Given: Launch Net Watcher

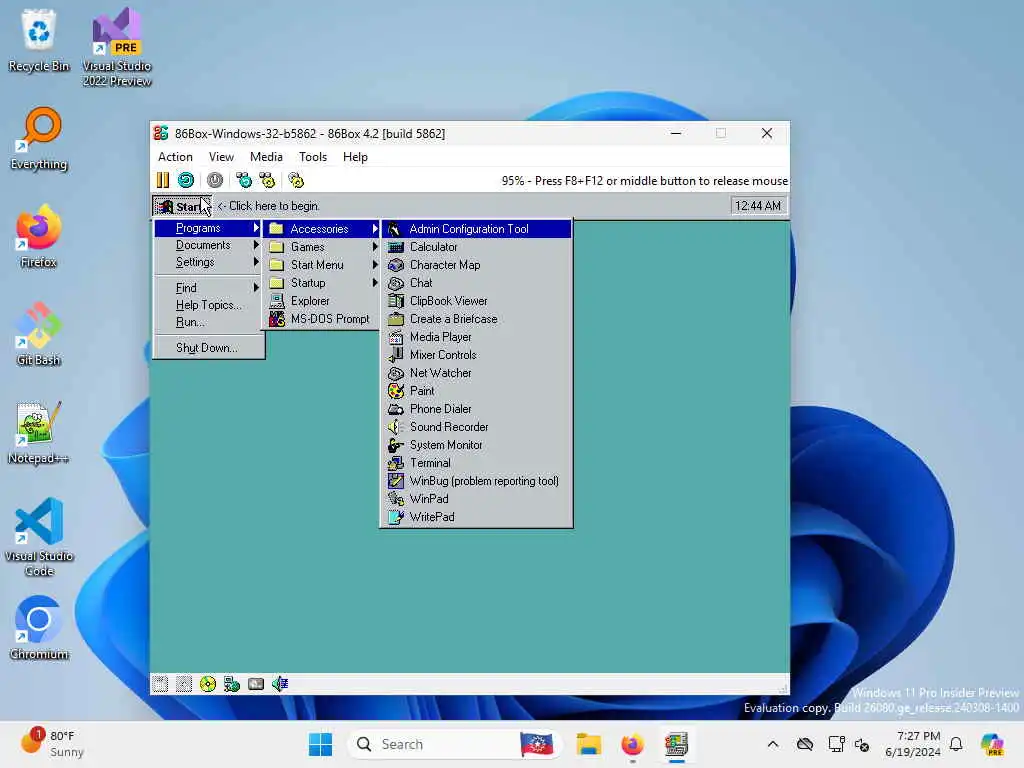Looking at the screenshot, I should tap(477, 373).
